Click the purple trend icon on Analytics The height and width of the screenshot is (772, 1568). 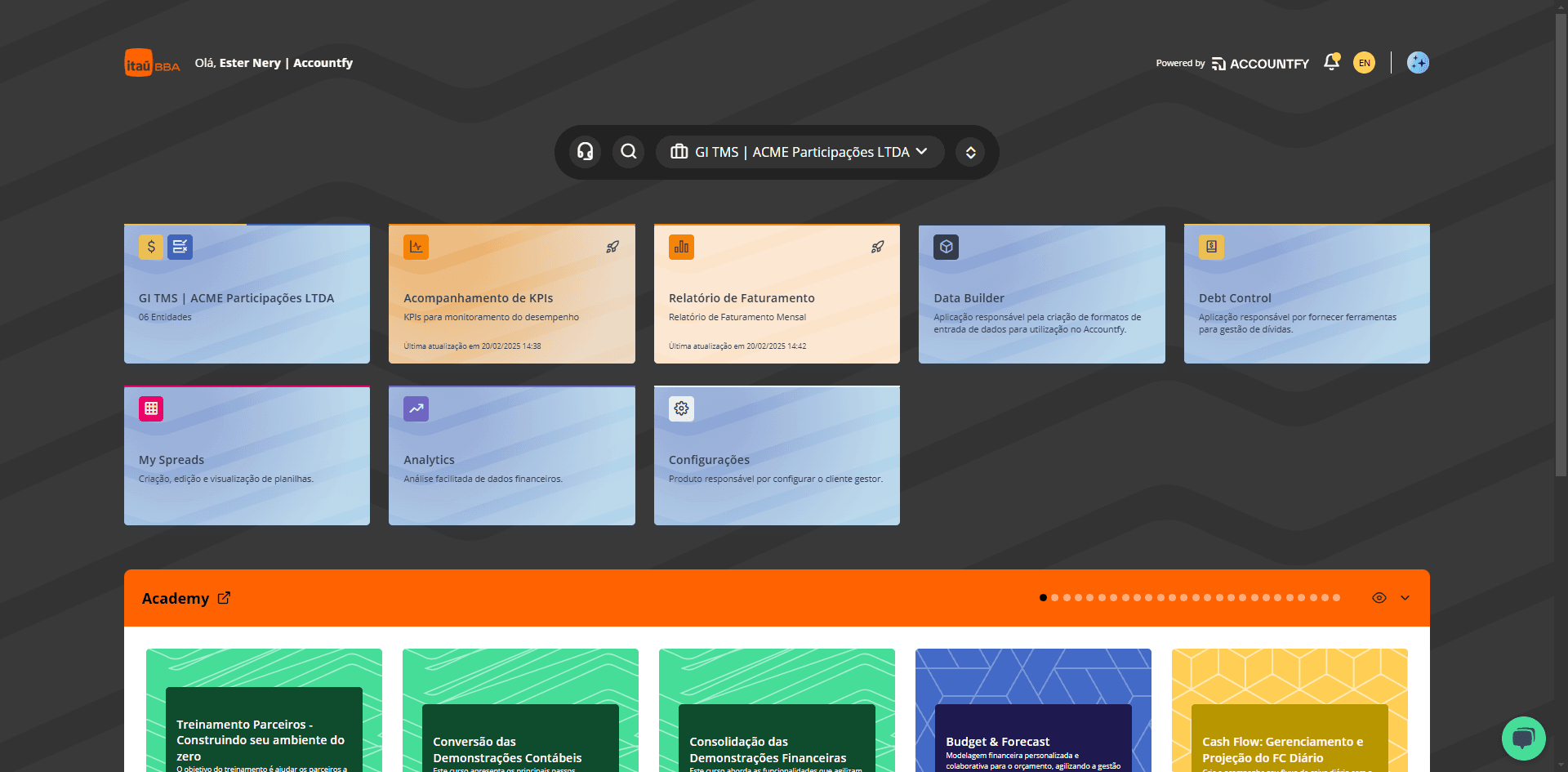(416, 408)
